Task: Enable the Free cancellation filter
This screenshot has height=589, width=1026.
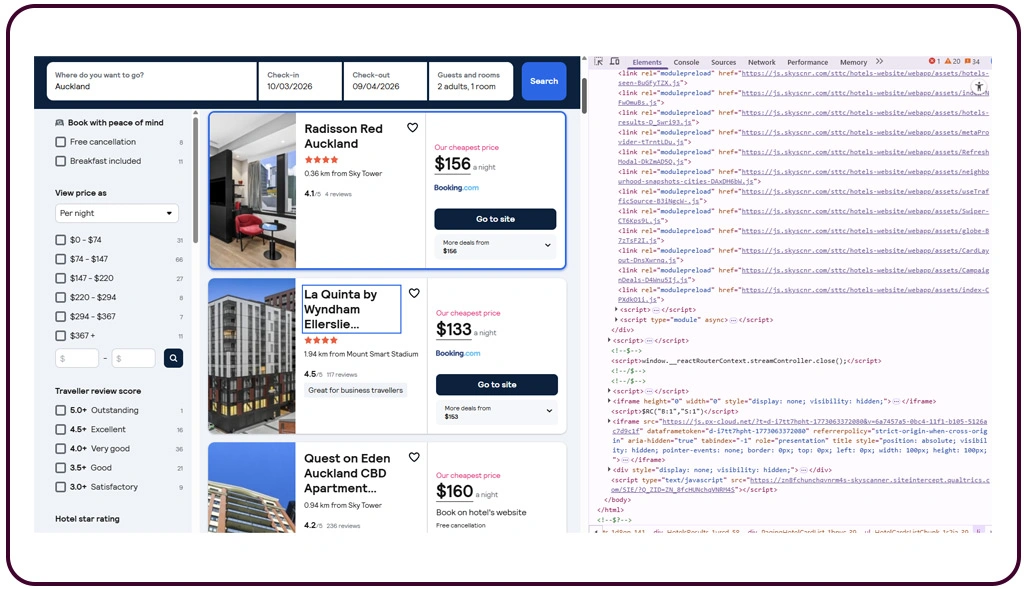Action: [62, 141]
